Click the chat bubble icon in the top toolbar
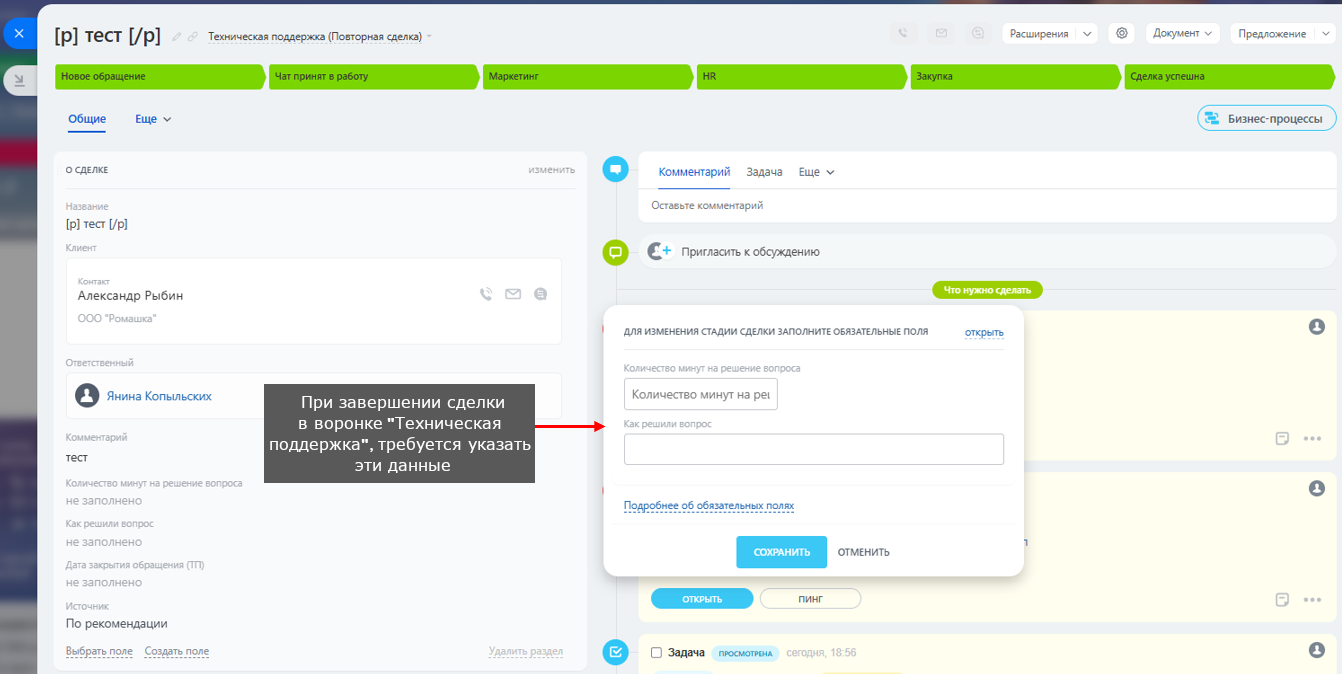This screenshot has width=1342, height=674. (x=978, y=33)
